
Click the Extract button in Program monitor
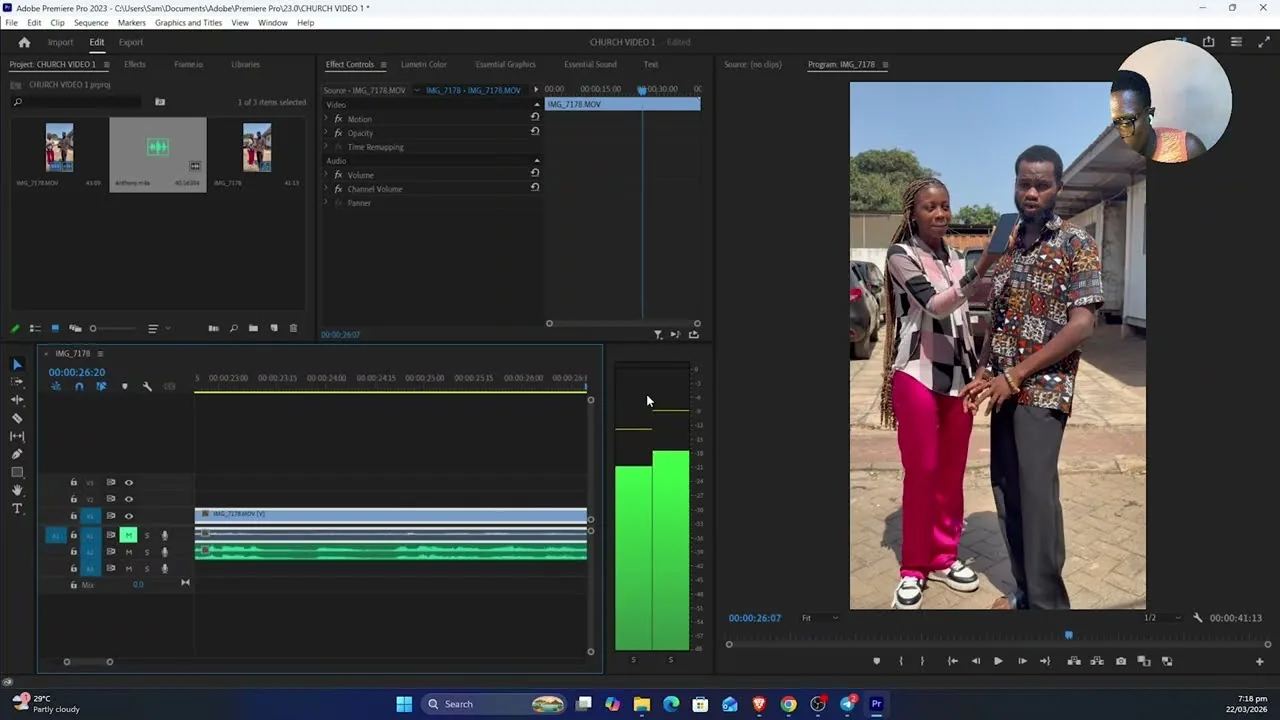1097,661
